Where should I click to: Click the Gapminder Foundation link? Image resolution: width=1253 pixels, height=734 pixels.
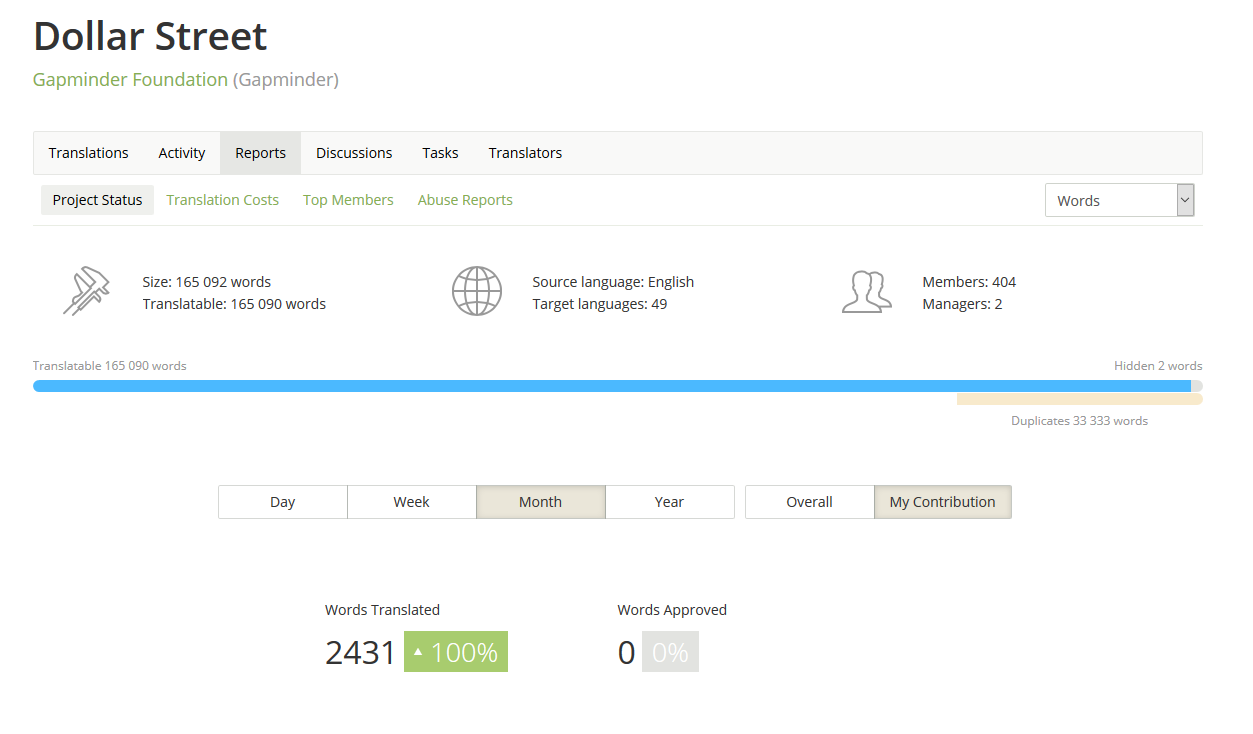point(130,80)
